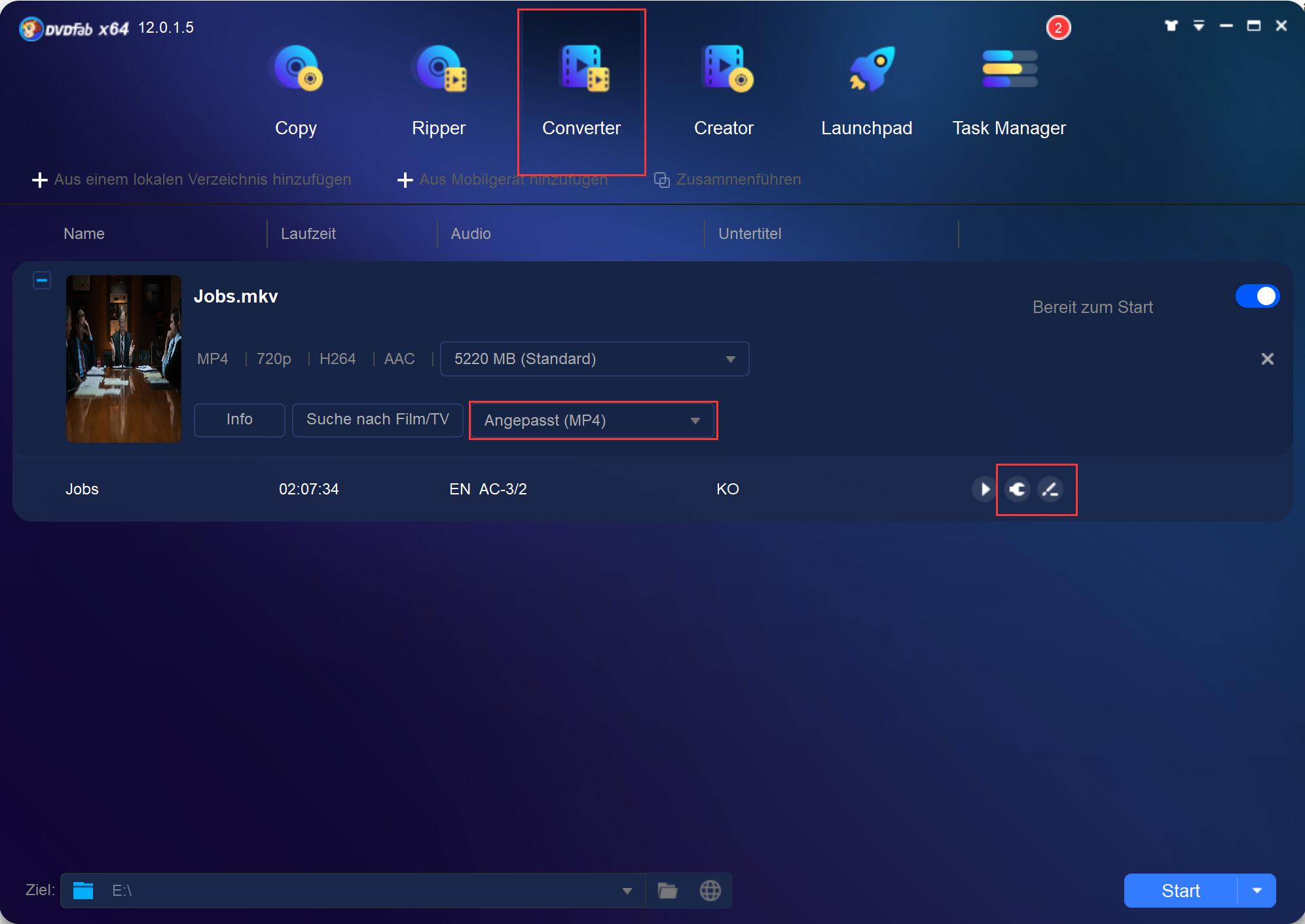This screenshot has width=1305, height=924.
Task: Collapse the Jobs.mkv entry with the minus box
Action: click(42, 280)
